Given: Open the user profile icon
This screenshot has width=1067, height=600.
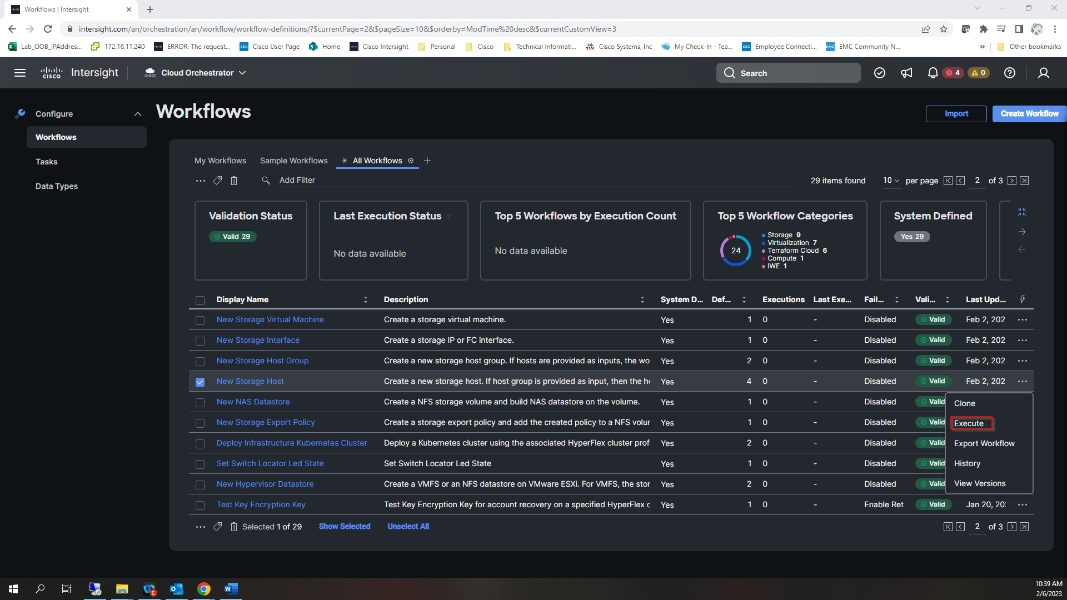Looking at the screenshot, I should point(1043,73).
